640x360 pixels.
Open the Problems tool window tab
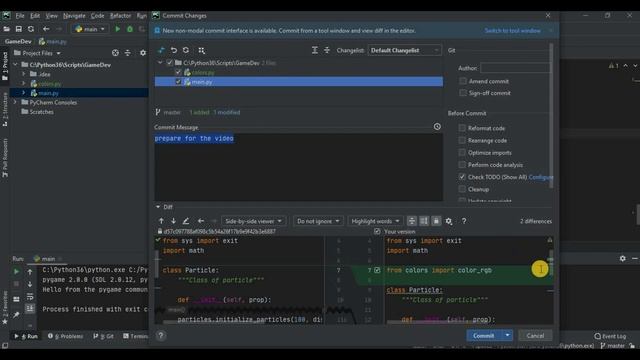click(x=66, y=336)
